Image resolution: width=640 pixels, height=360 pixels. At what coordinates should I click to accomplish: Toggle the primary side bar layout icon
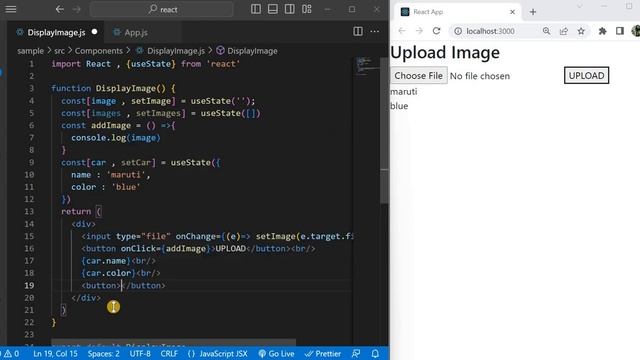256,9
